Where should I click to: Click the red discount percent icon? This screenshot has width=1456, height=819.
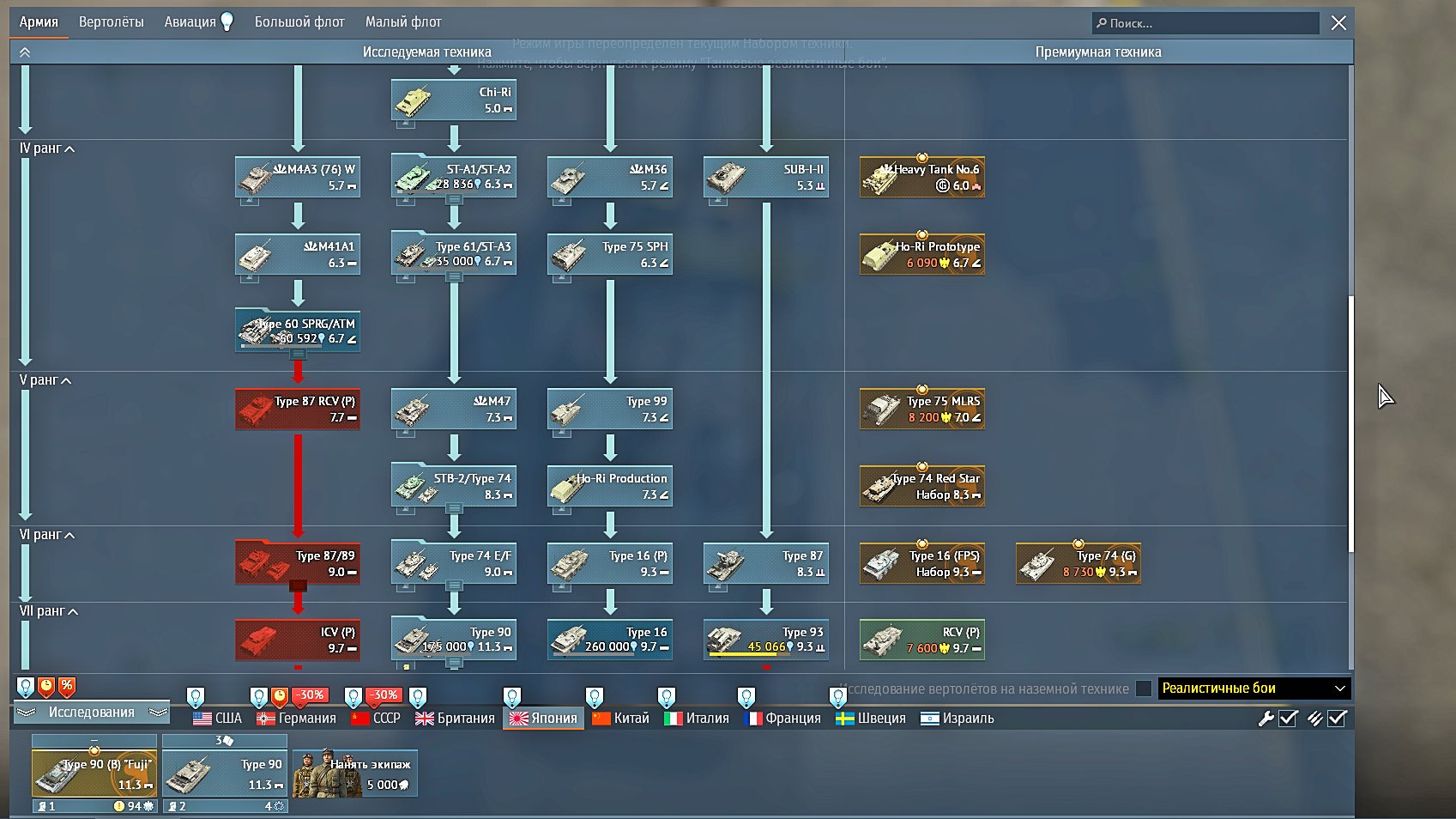point(67,687)
